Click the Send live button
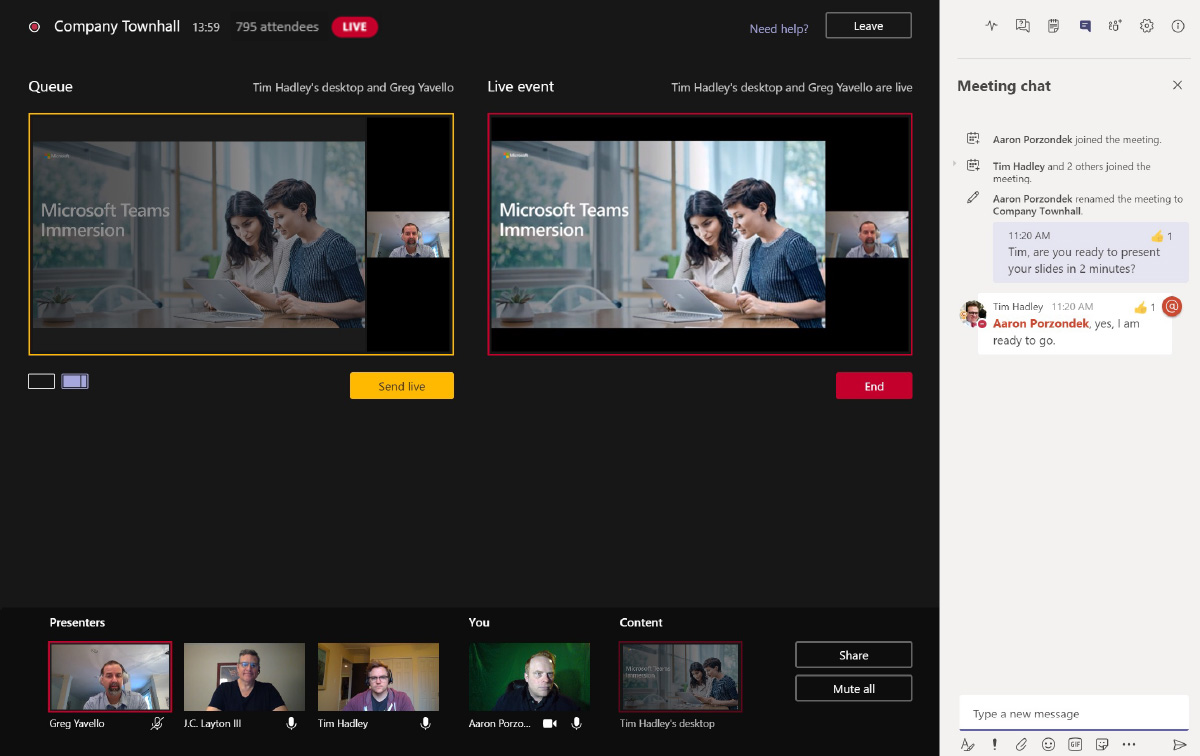This screenshot has width=1200, height=756. pos(402,386)
